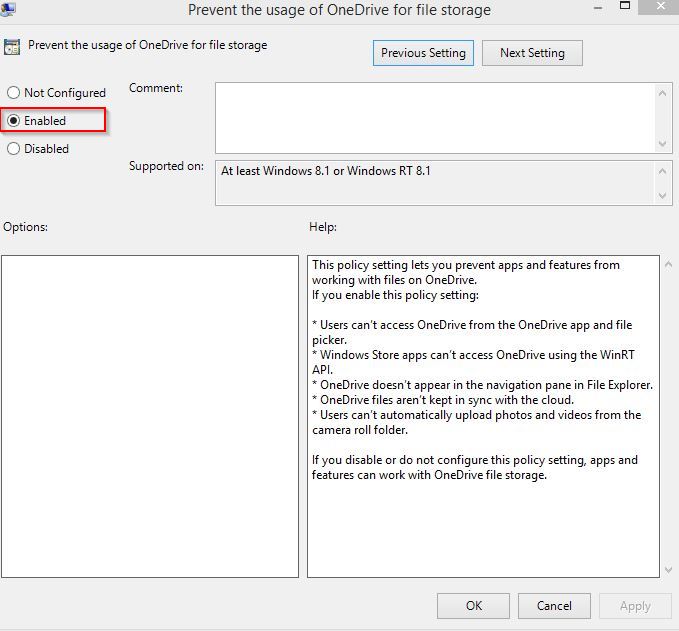The height and width of the screenshot is (631, 679).
Task: Confirm with the OK button
Action: (x=473, y=605)
